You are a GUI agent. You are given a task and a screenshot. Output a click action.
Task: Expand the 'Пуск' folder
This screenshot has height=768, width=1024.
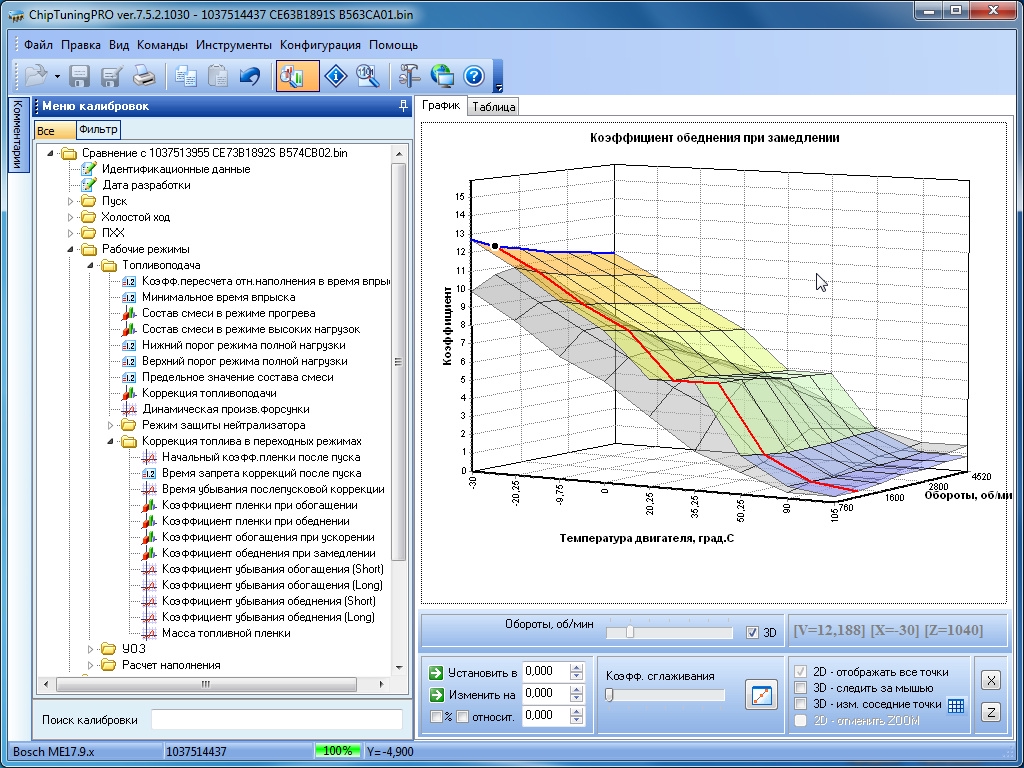coord(71,201)
